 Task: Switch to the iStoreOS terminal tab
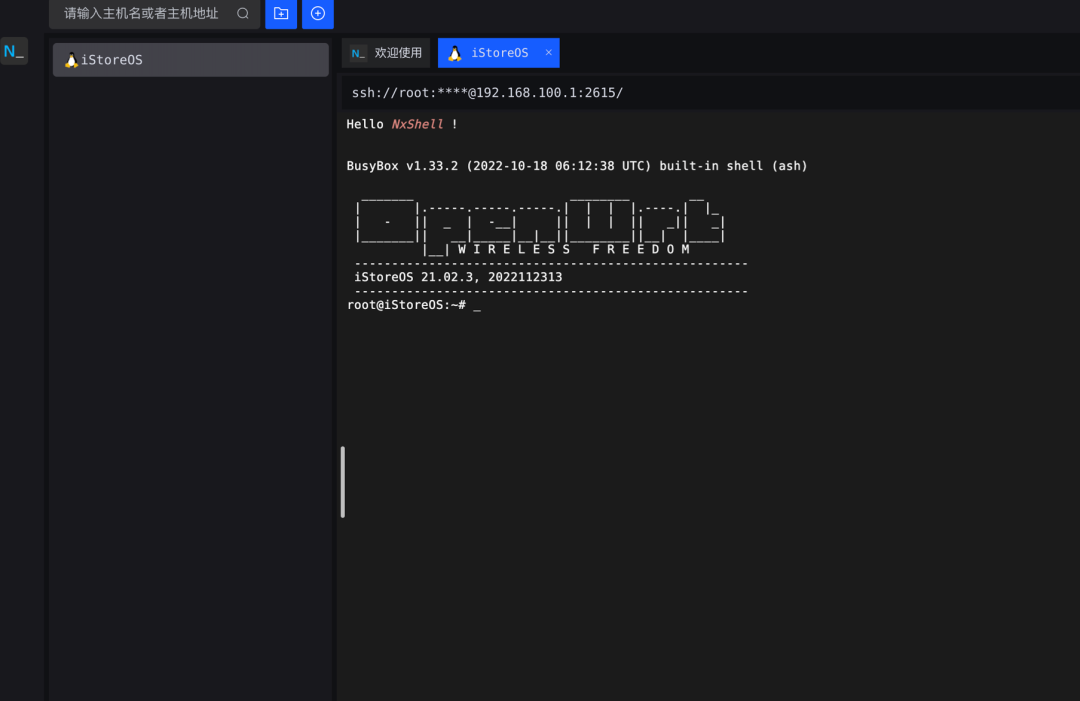[499, 53]
